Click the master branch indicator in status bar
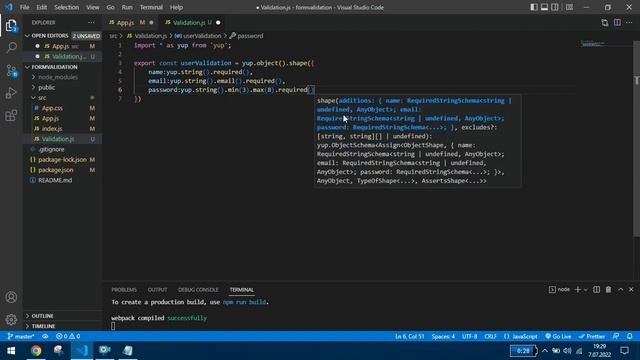The height and width of the screenshot is (360, 640). (21, 336)
